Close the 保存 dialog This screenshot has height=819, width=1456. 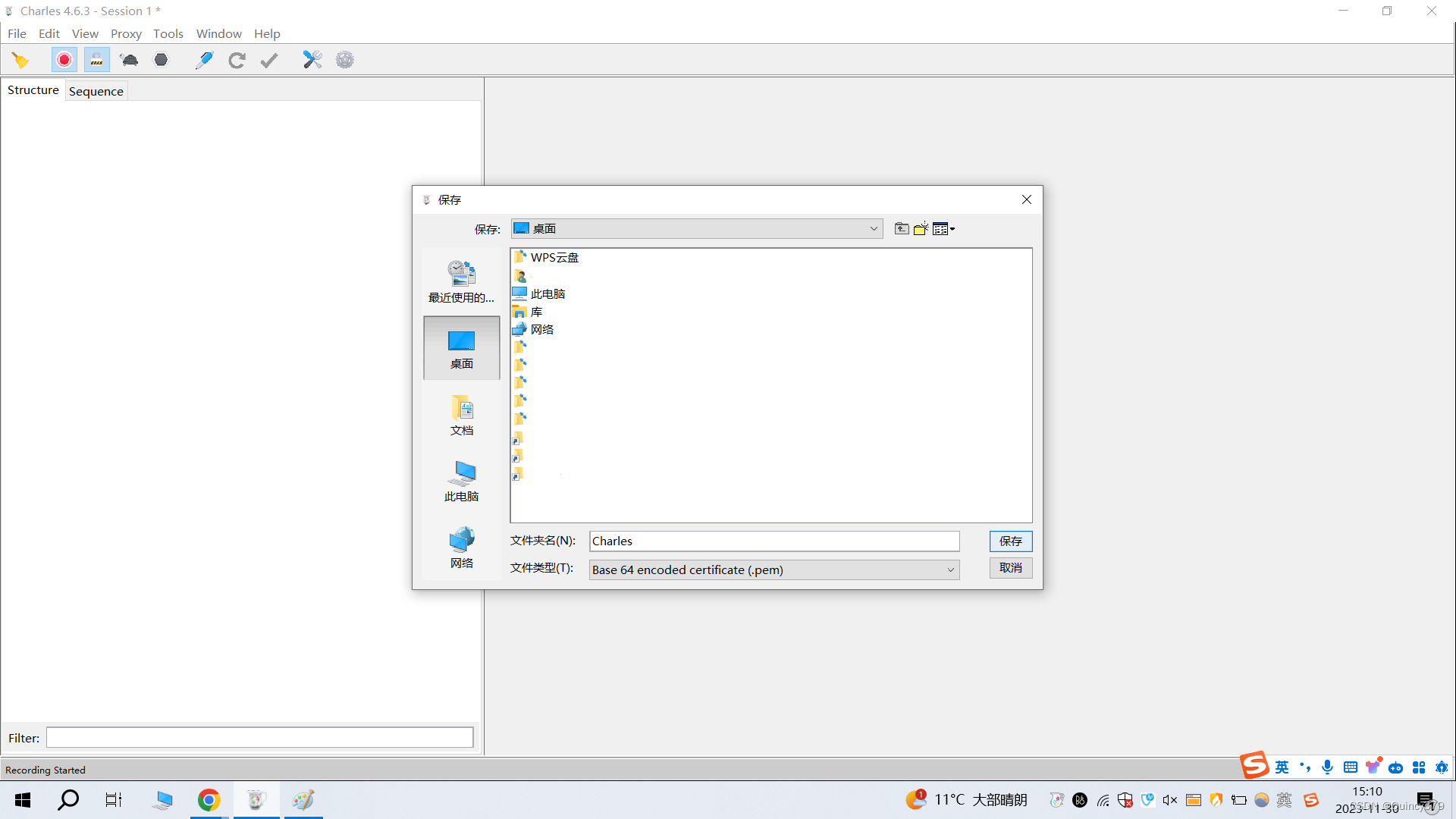coord(1027,199)
